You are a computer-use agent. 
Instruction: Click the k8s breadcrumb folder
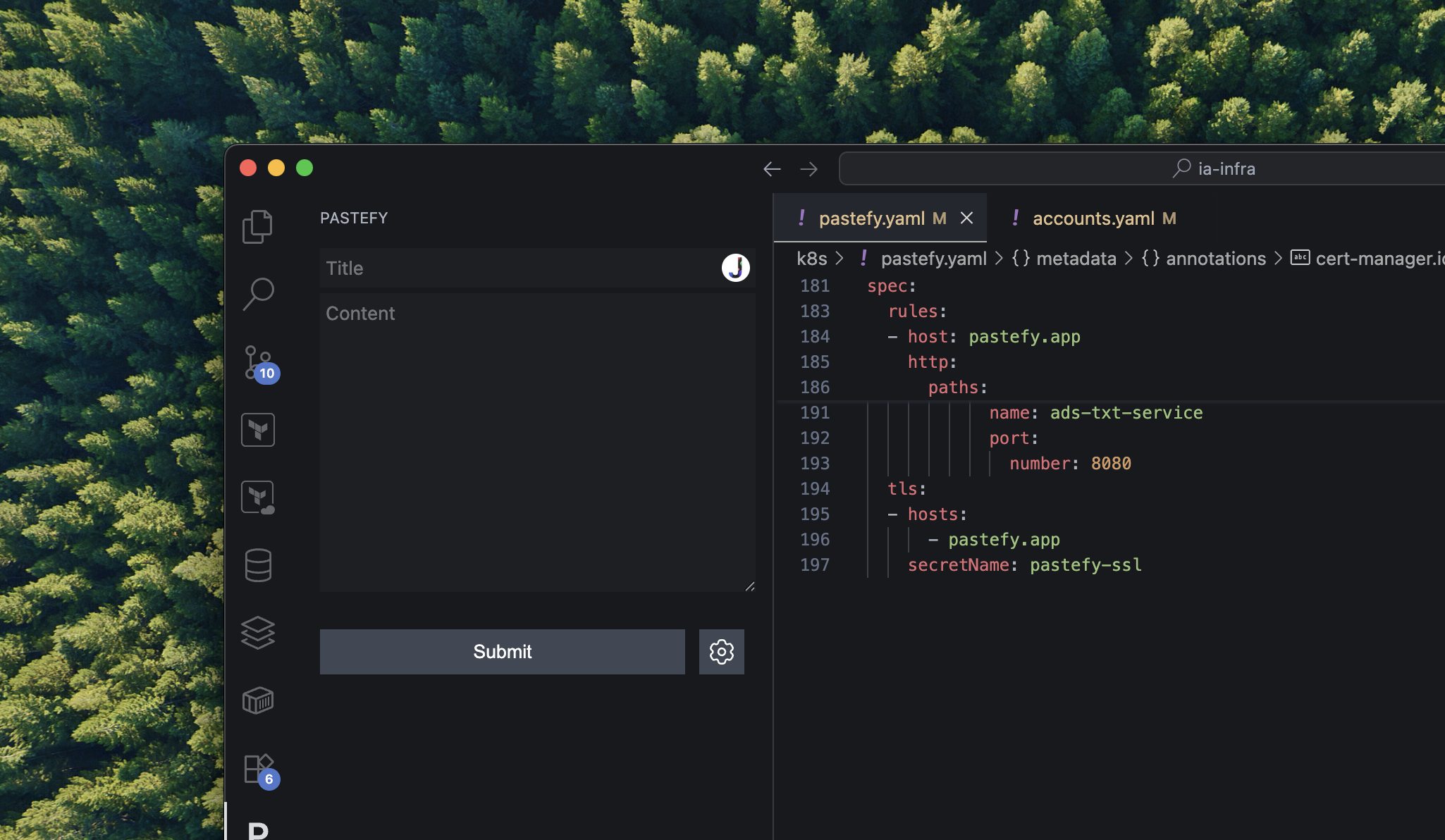(811, 259)
